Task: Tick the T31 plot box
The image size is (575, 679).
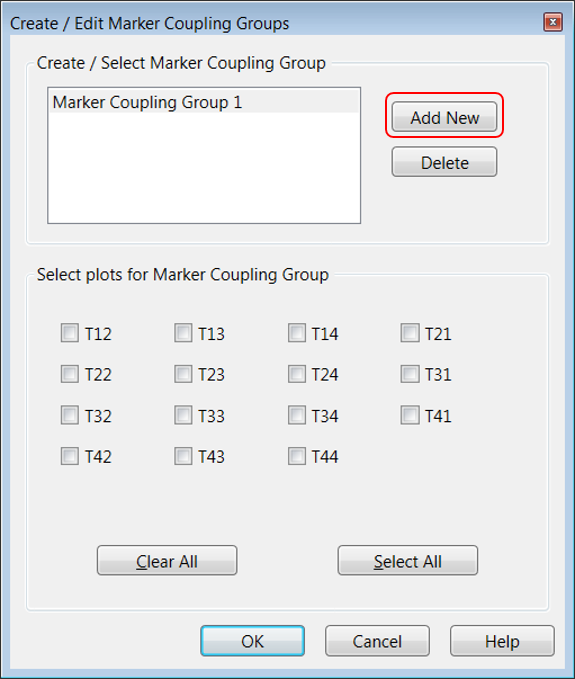Action: pyautogui.click(x=410, y=374)
